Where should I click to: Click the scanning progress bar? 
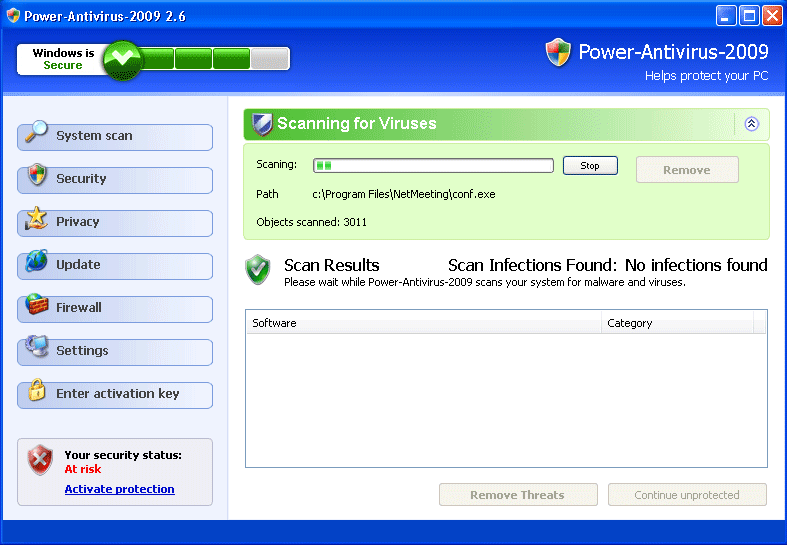pos(433,166)
